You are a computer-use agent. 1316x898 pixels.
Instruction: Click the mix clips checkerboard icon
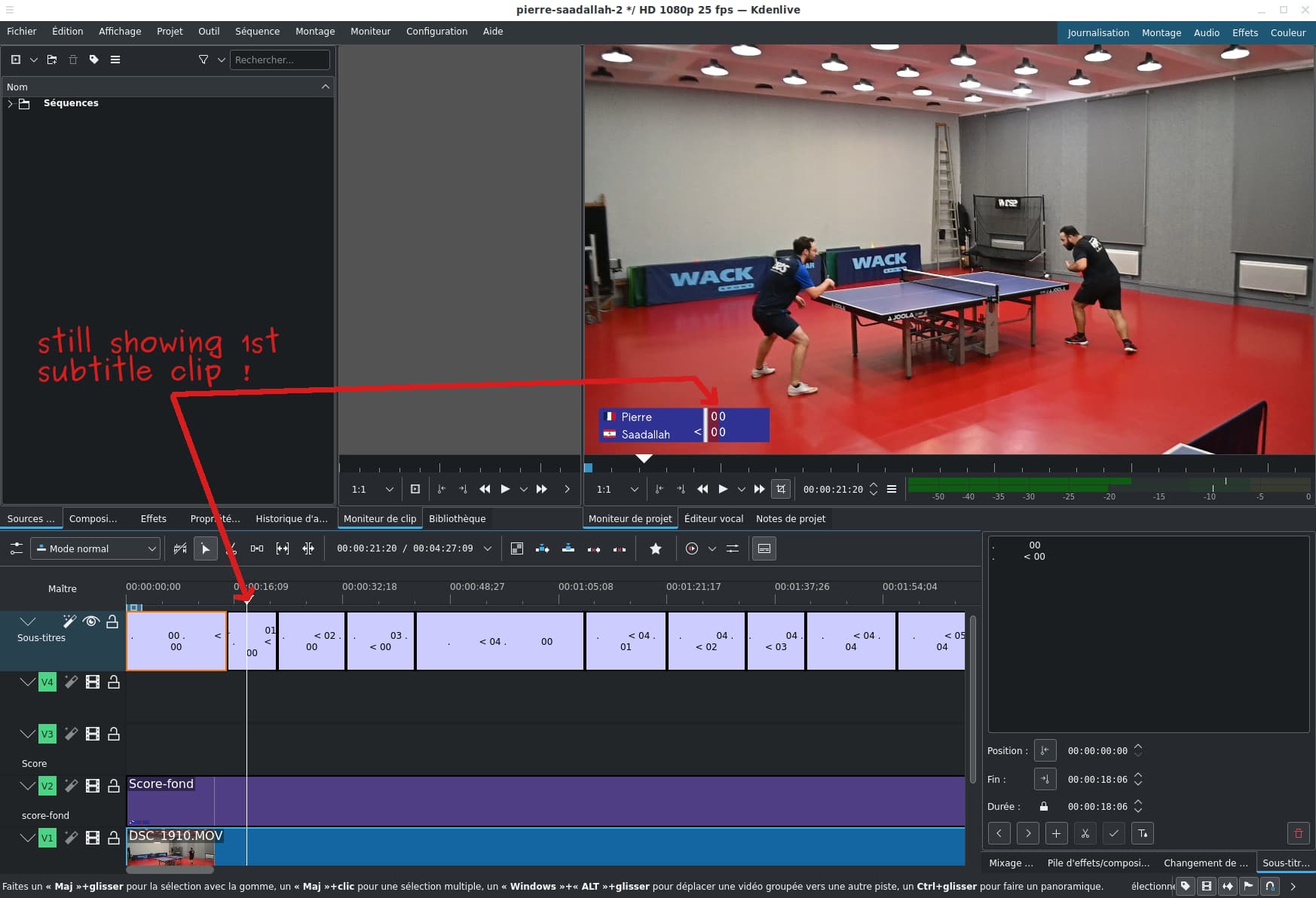(x=517, y=548)
